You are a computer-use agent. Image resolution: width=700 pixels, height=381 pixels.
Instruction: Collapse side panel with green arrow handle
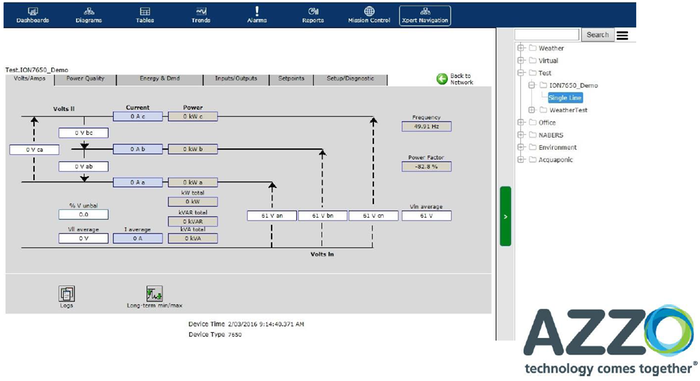click(x=505, y=216)
